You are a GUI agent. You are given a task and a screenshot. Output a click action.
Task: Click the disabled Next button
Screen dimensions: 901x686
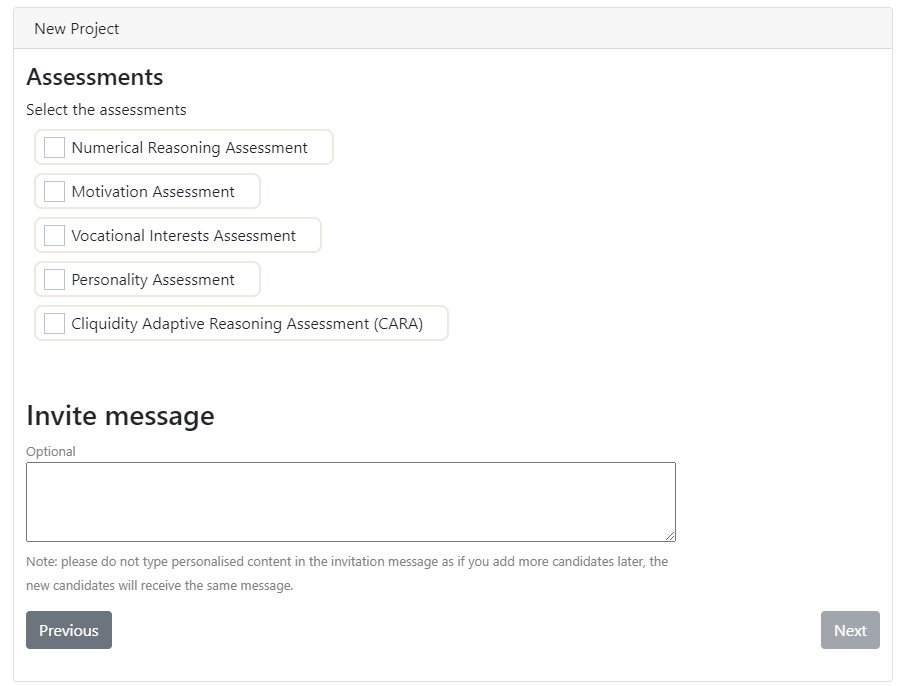tap(849, 630)
